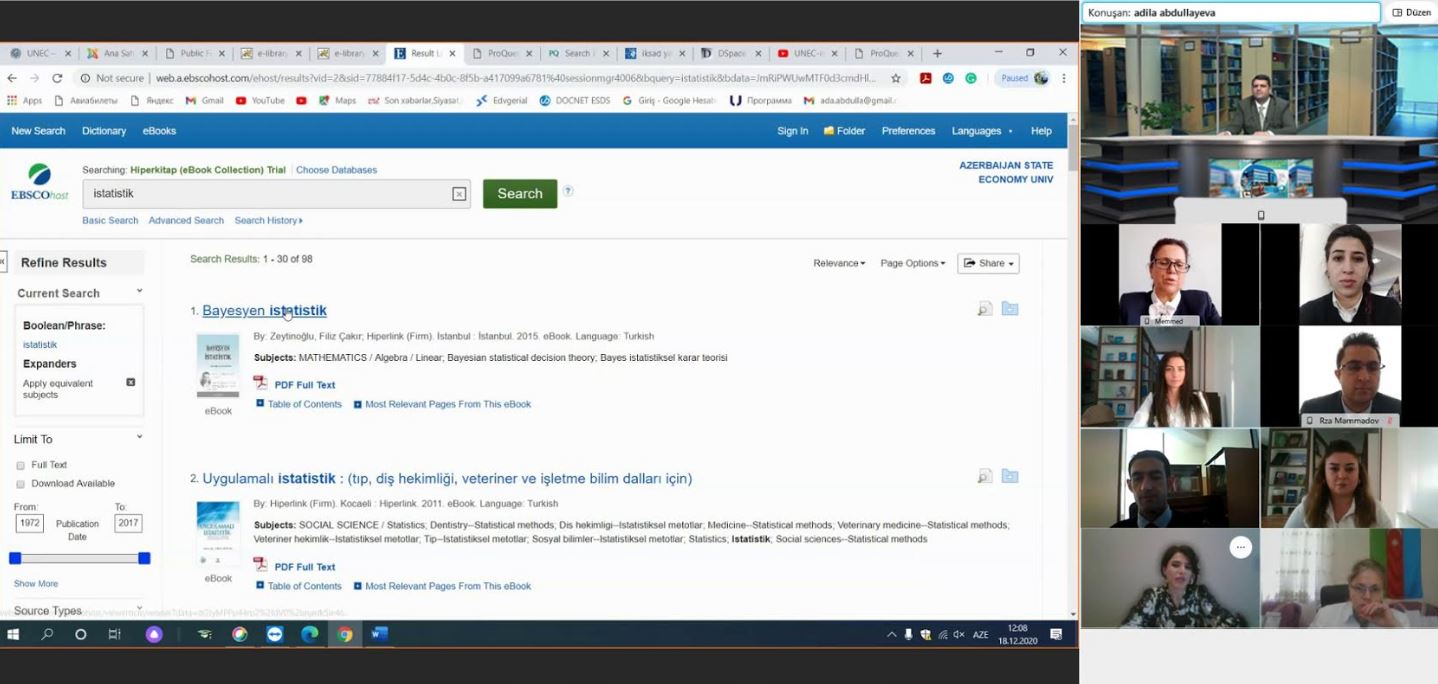This screenshot has height=684, width=1438.
Task: Remove the Apply equivalent subjects expander
Action: pyautogui.click(x=130, y=383)
